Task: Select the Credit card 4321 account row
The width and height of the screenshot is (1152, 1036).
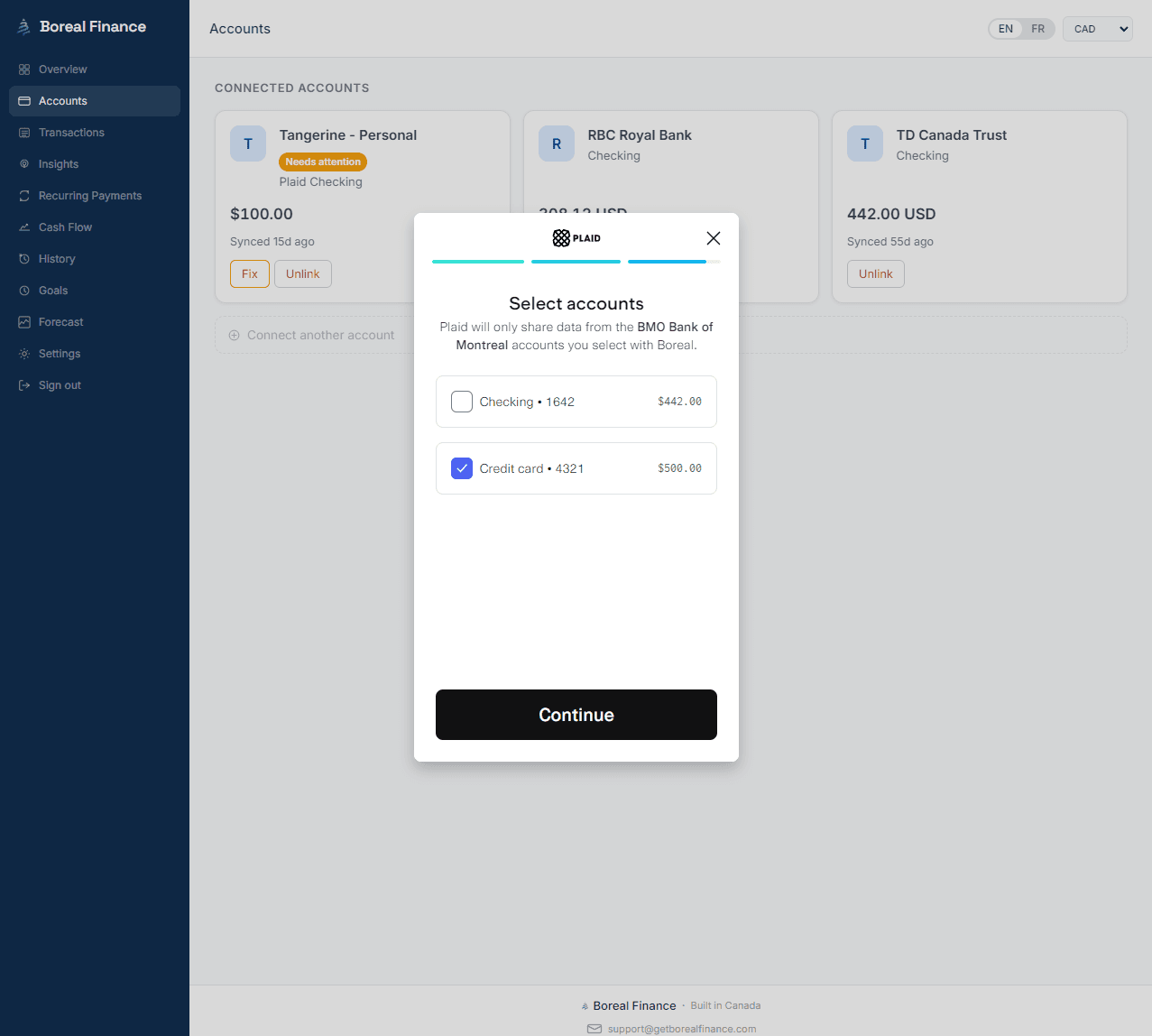Action: coord(576,468)
